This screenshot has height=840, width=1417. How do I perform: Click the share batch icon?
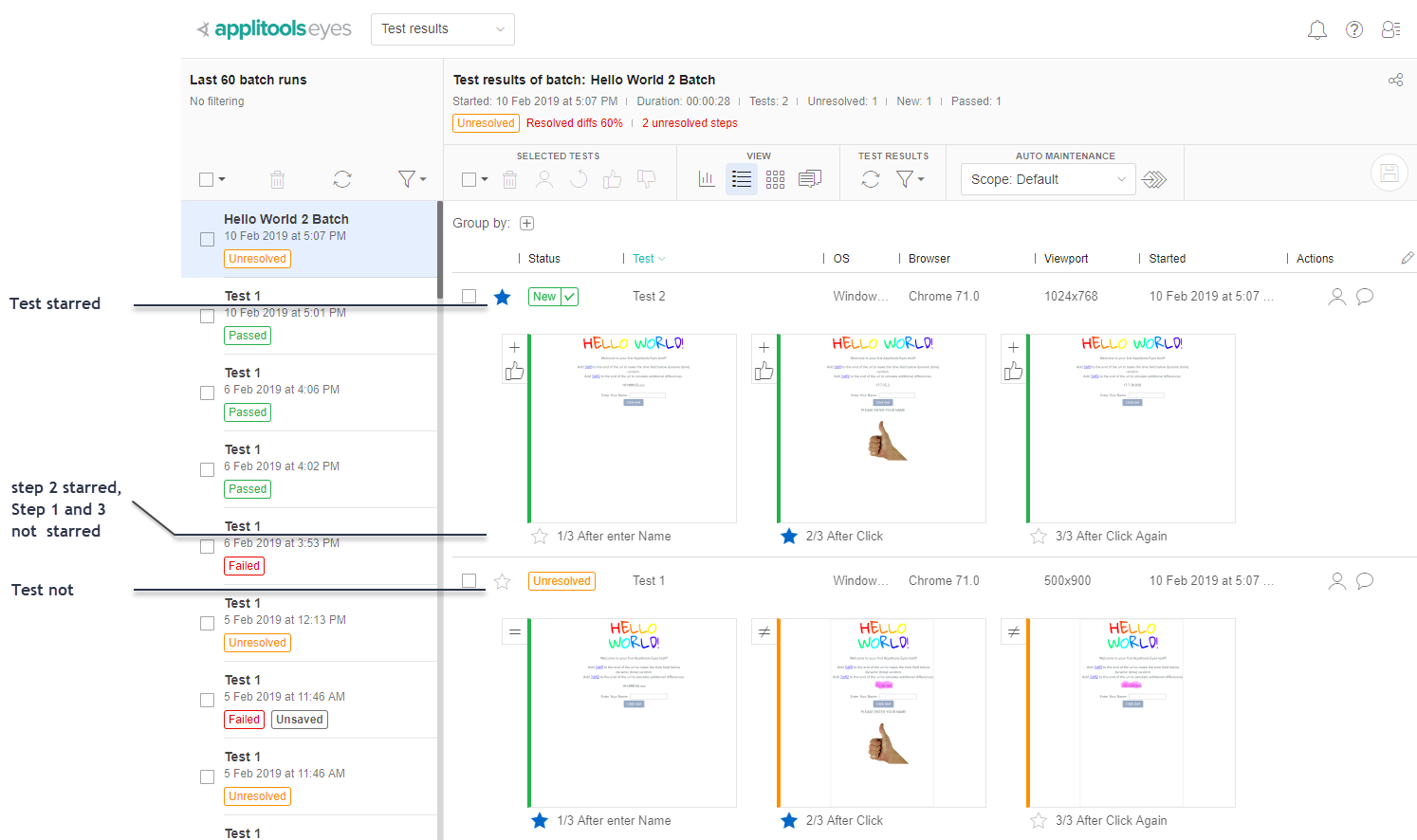[x=1395, y=81]
